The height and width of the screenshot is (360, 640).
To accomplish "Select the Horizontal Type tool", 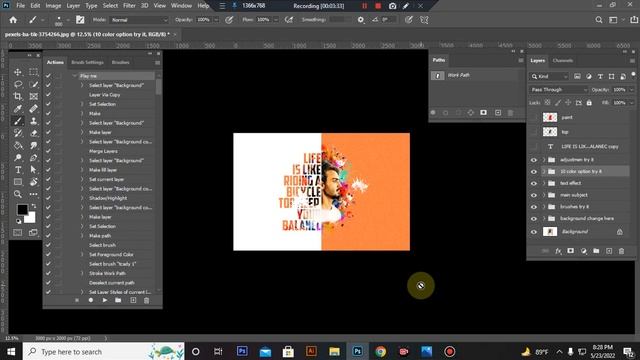I will [18, 169].
